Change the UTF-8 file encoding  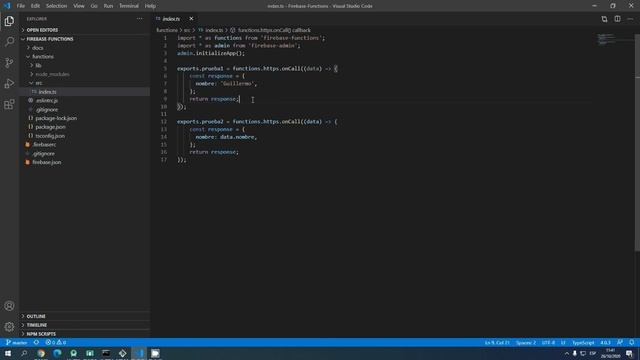[548, 342]
